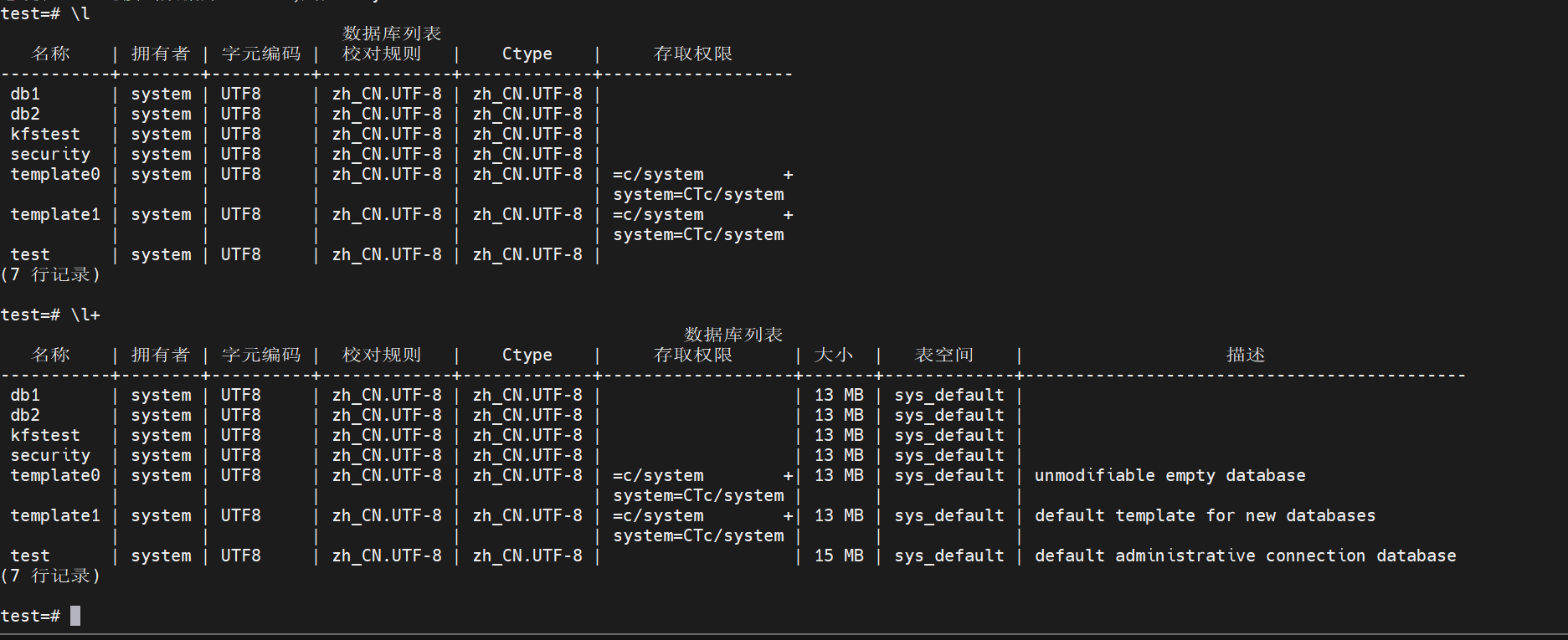Click security in the second database list
Screen dimensions: 1568x640
[x=50, y=456]
